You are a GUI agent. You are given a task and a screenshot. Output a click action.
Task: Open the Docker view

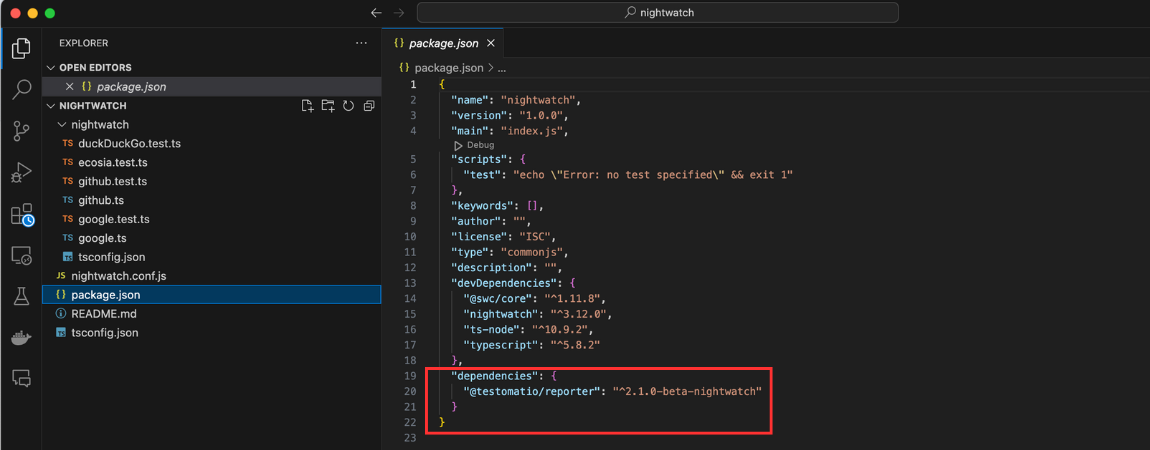21,337
